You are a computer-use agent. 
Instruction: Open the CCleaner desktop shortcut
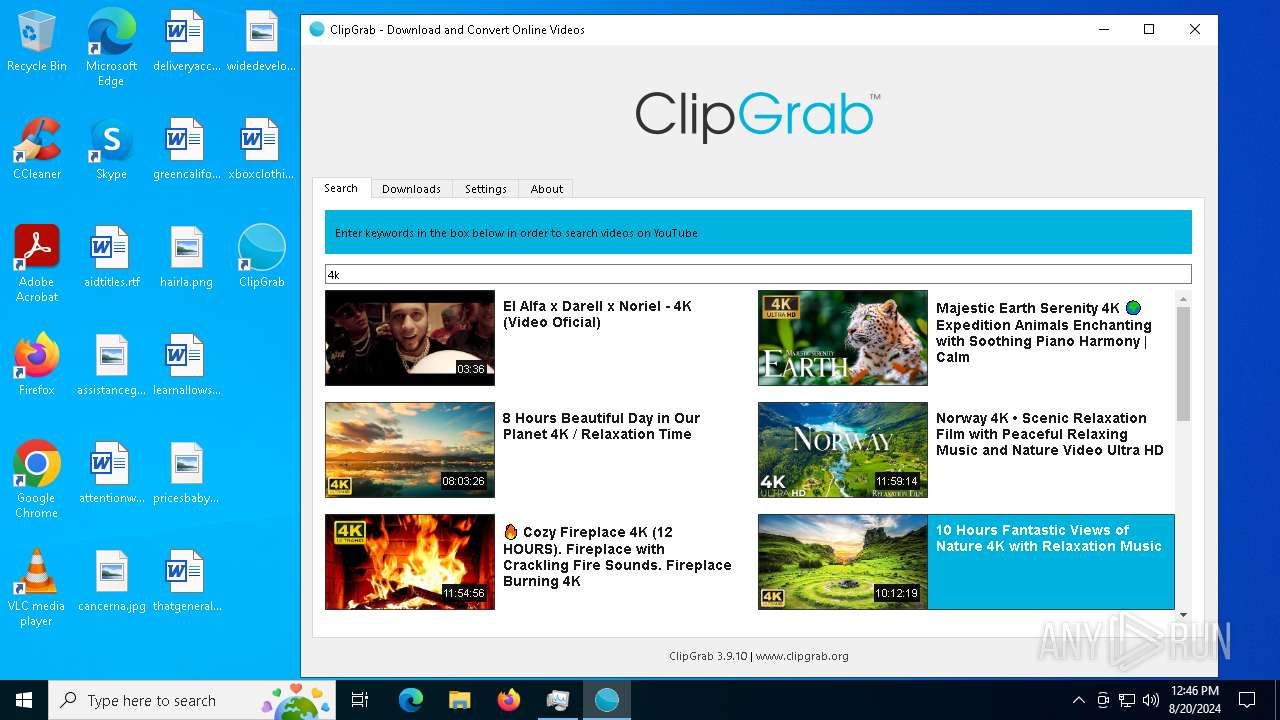pos(37,149)
